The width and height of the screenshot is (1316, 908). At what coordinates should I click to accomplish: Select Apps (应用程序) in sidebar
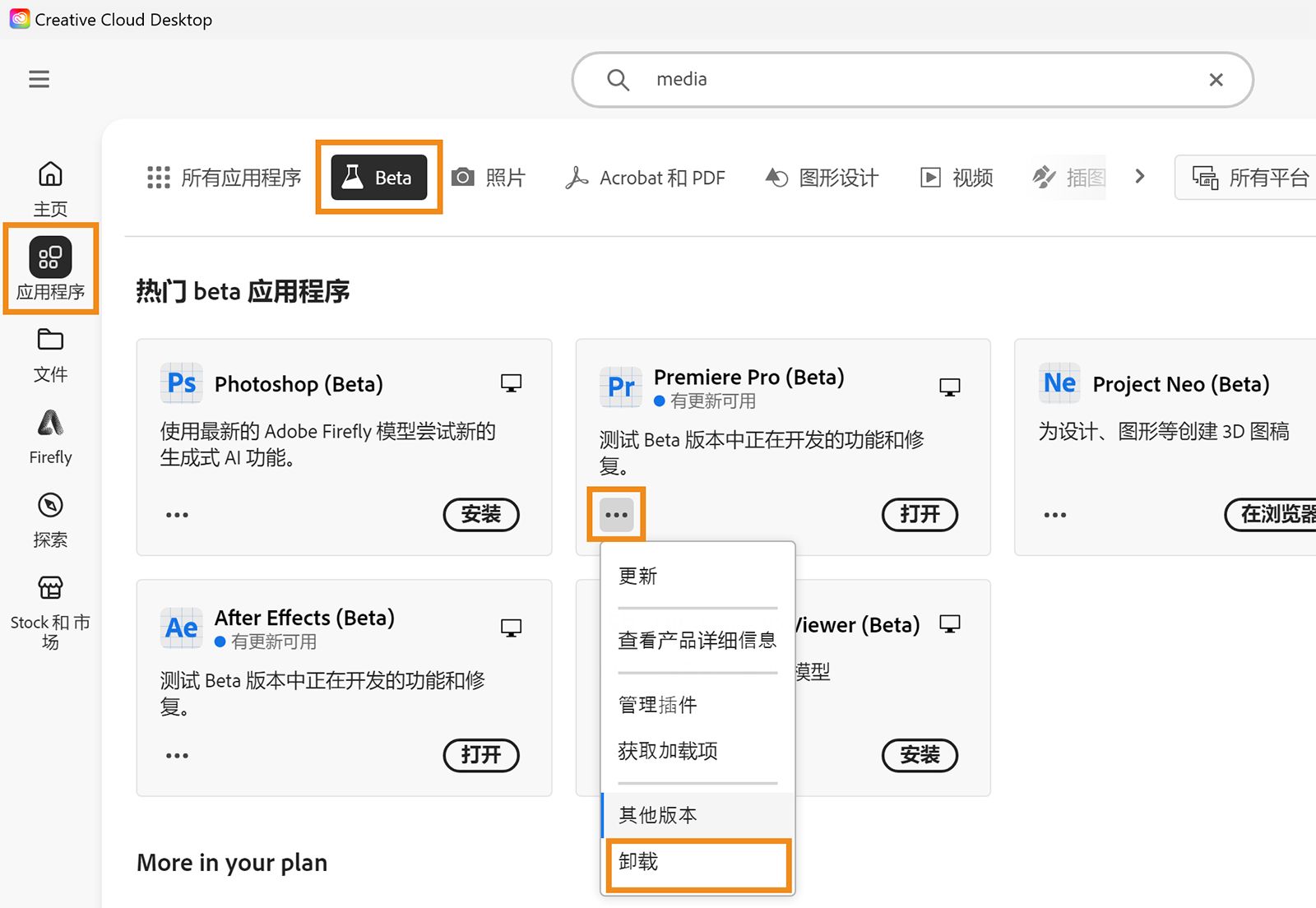[50, 269]
